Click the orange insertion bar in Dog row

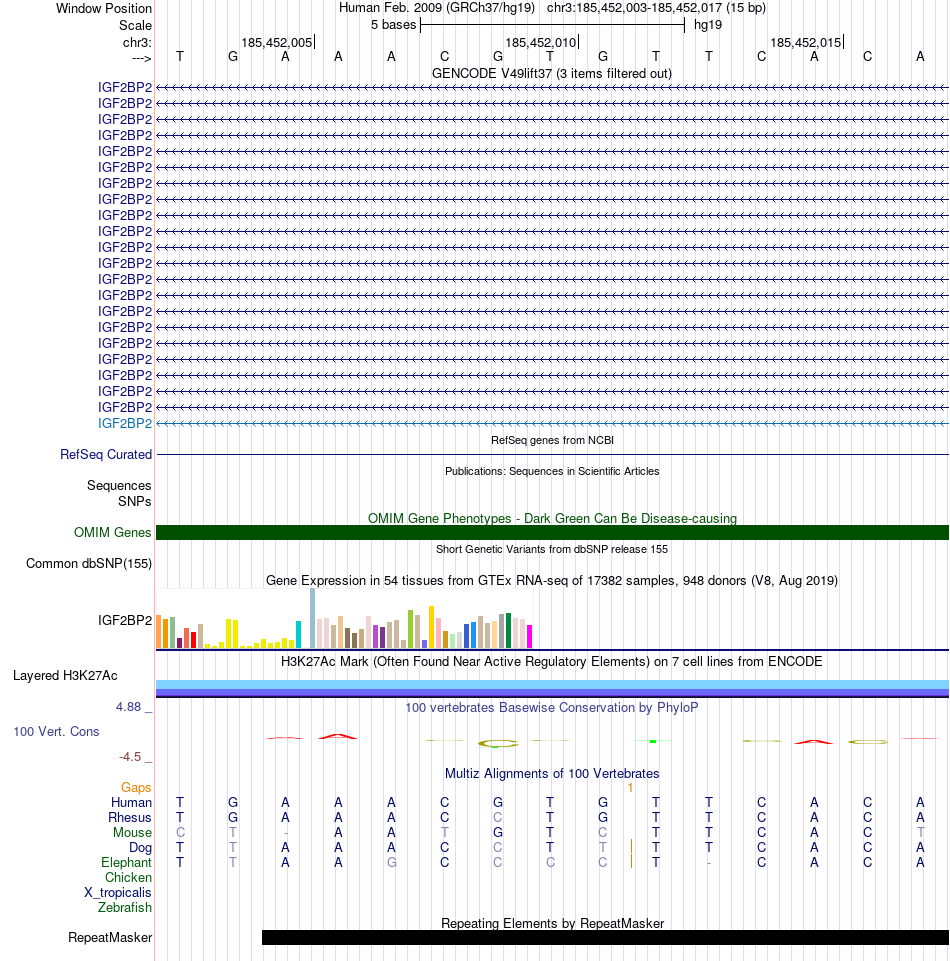(x=631, y=847)
